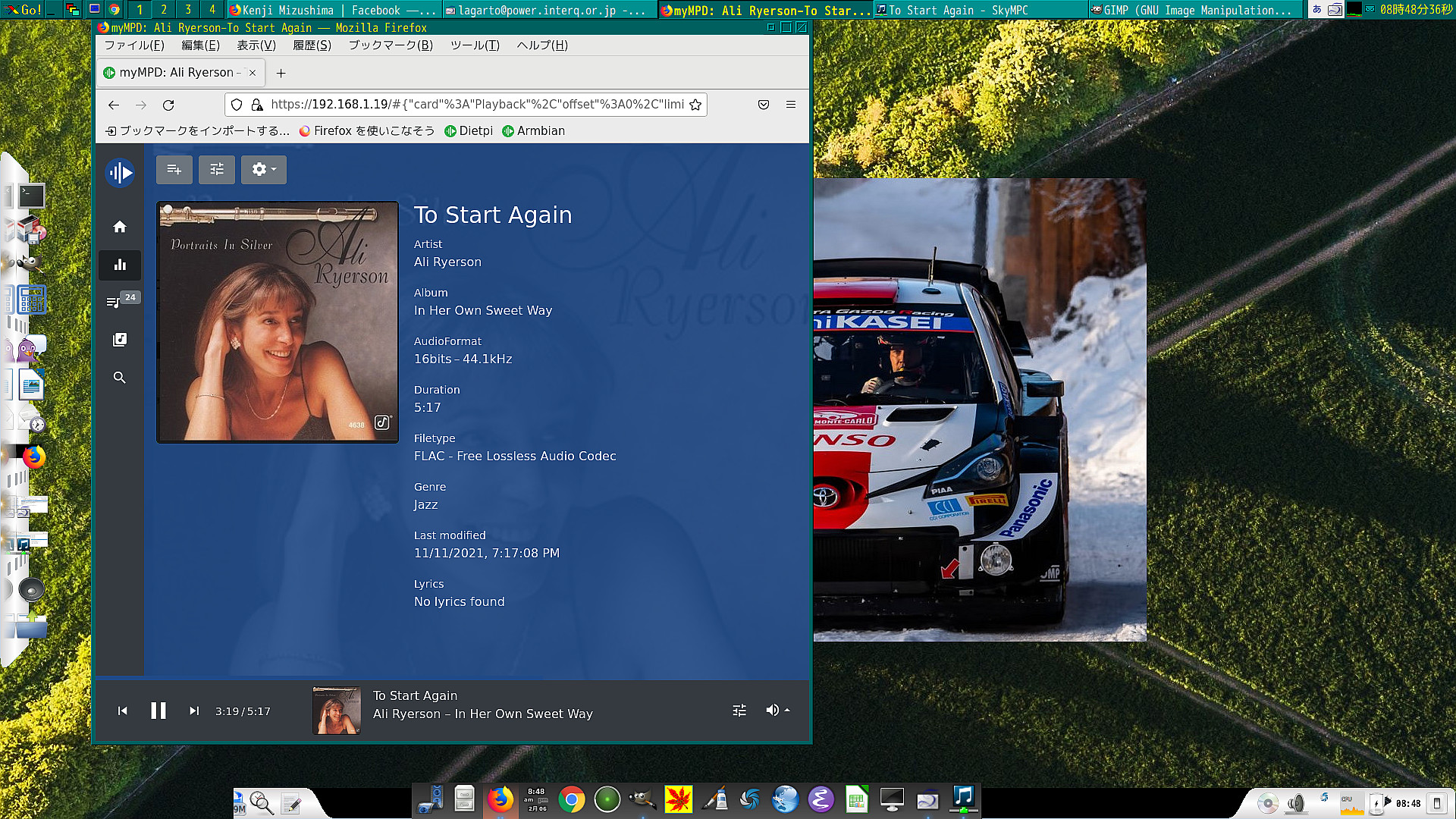Pause the current song
Viewport: 1456px width, 819px height.
158,711
